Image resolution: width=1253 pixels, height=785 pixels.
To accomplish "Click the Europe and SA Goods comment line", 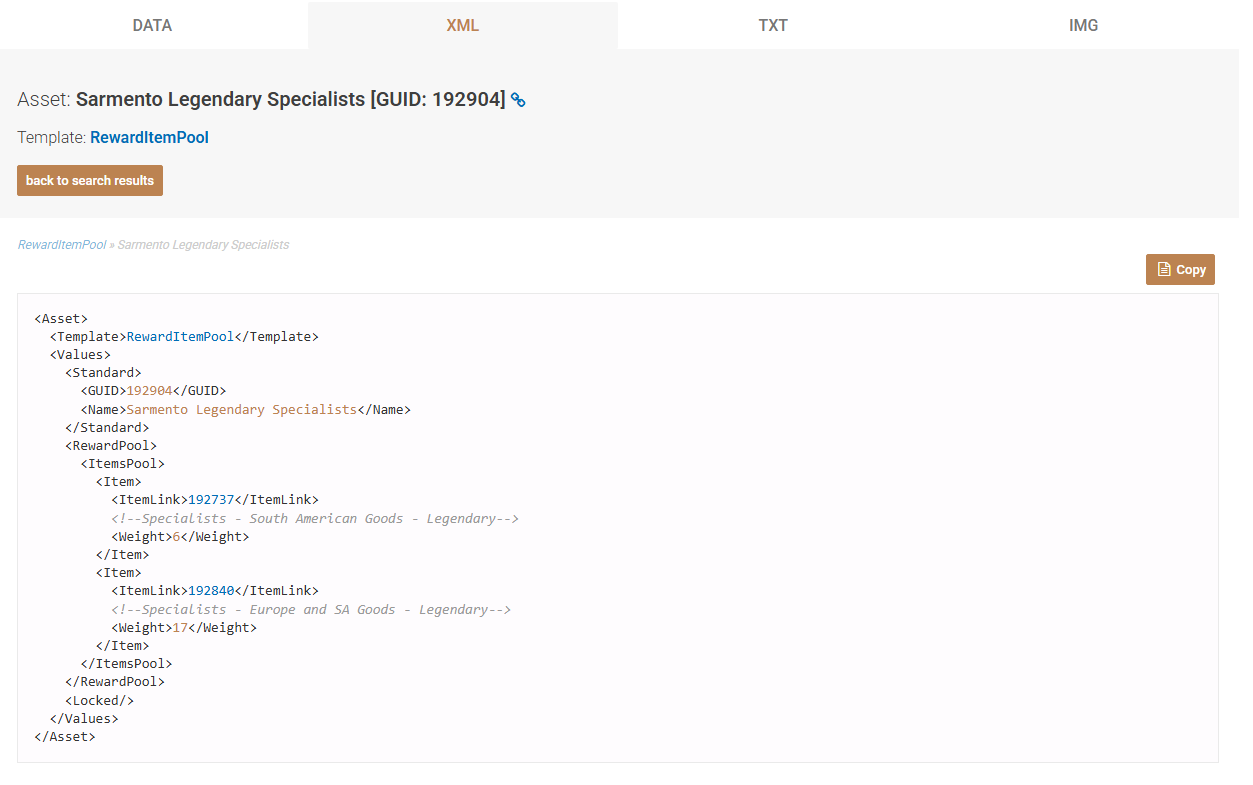I will click(x=311, y=610).
